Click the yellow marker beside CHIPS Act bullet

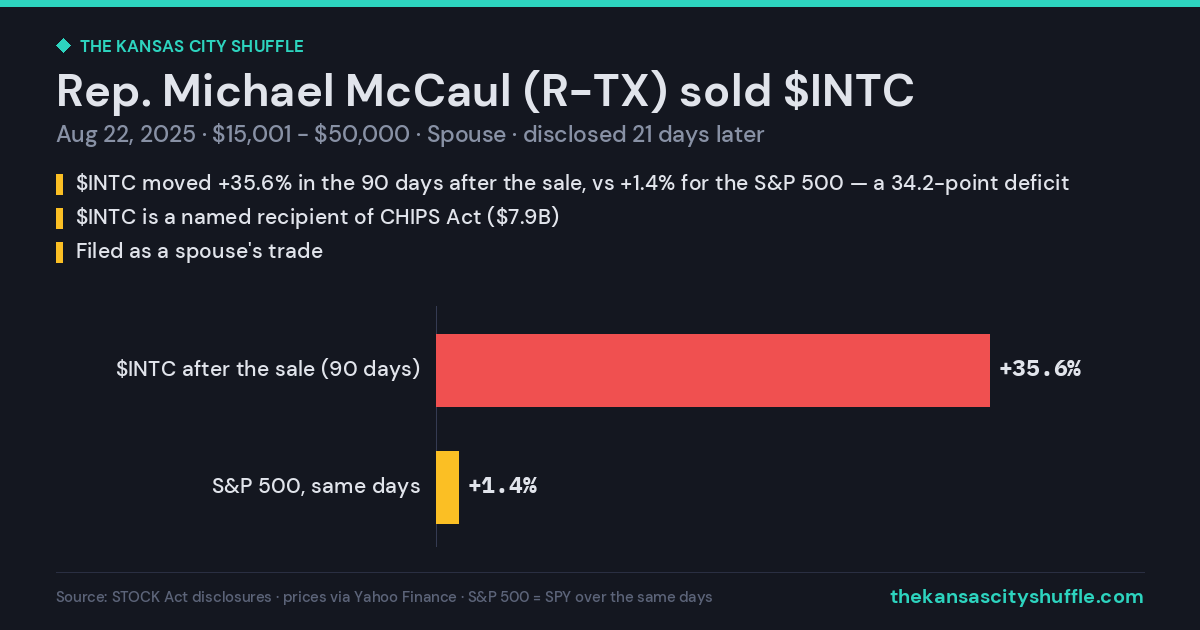click(59, 218)
